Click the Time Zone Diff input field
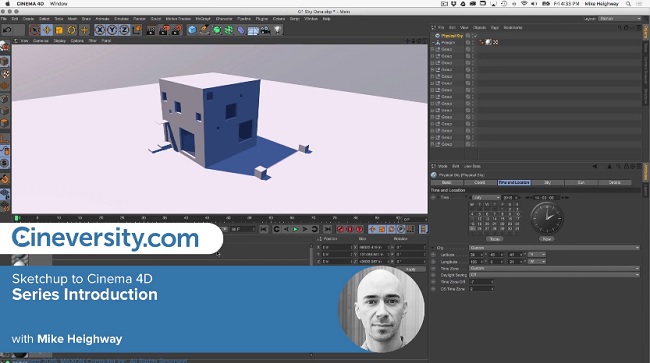 (481, 282)
